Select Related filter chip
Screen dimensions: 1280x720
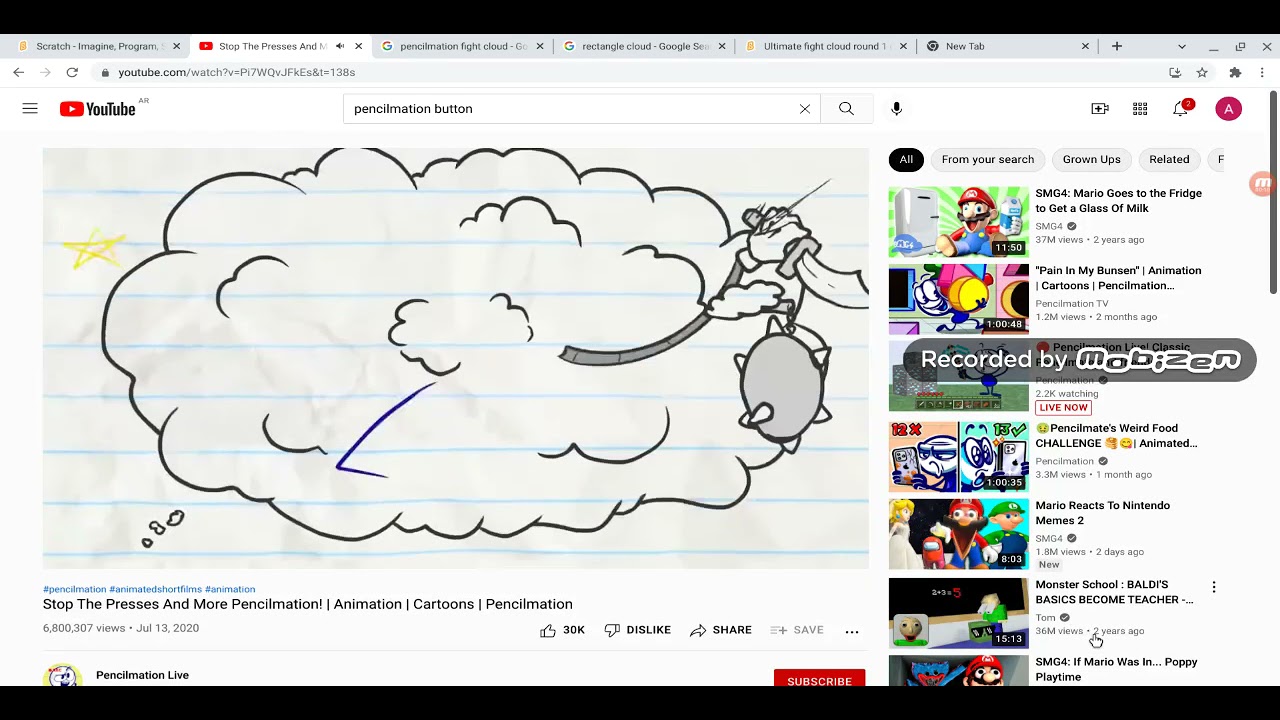(x=1169, y=160)
